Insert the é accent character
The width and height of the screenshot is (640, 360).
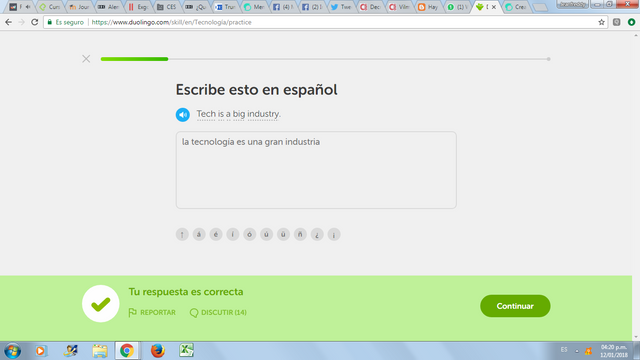[x=216, y=234]
